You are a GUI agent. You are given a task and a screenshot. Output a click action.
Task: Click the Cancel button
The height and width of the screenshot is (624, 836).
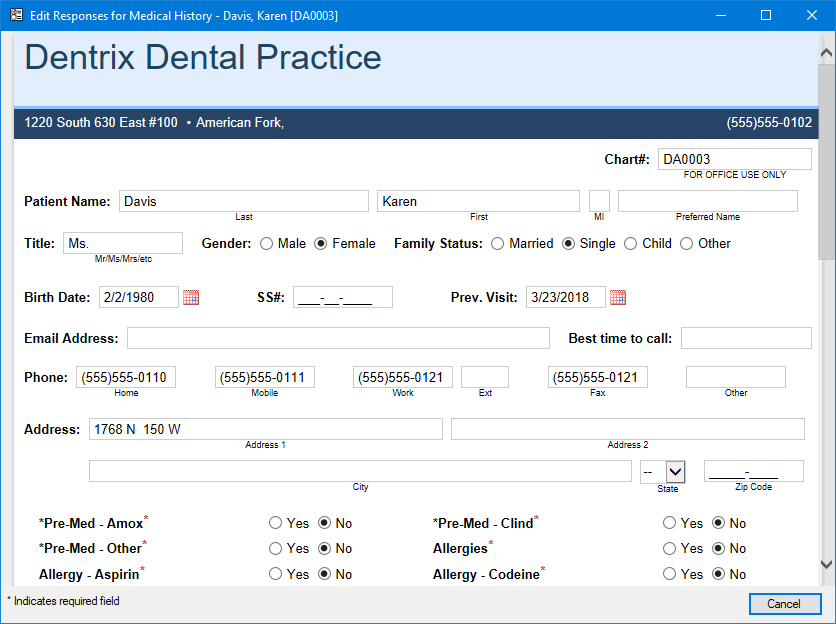click(784, 604)
